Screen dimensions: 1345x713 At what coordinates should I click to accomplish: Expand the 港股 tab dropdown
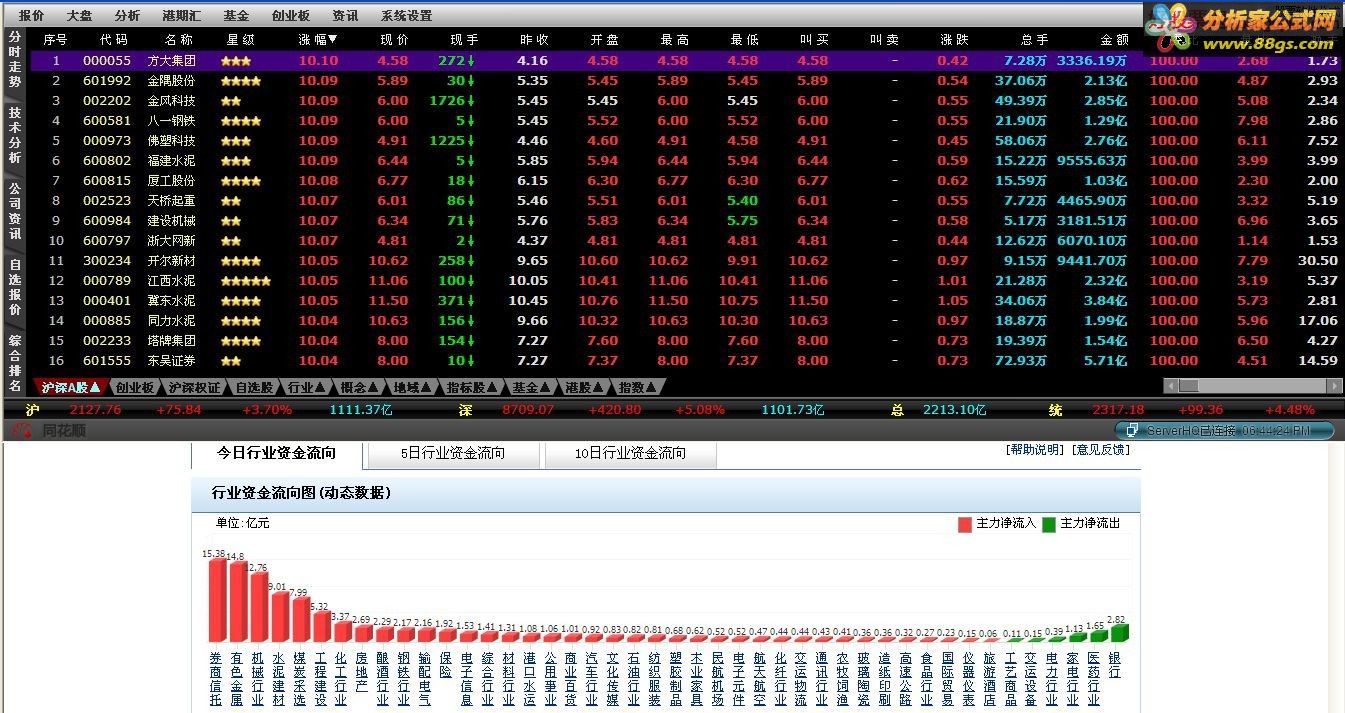(x=598, y=387)
